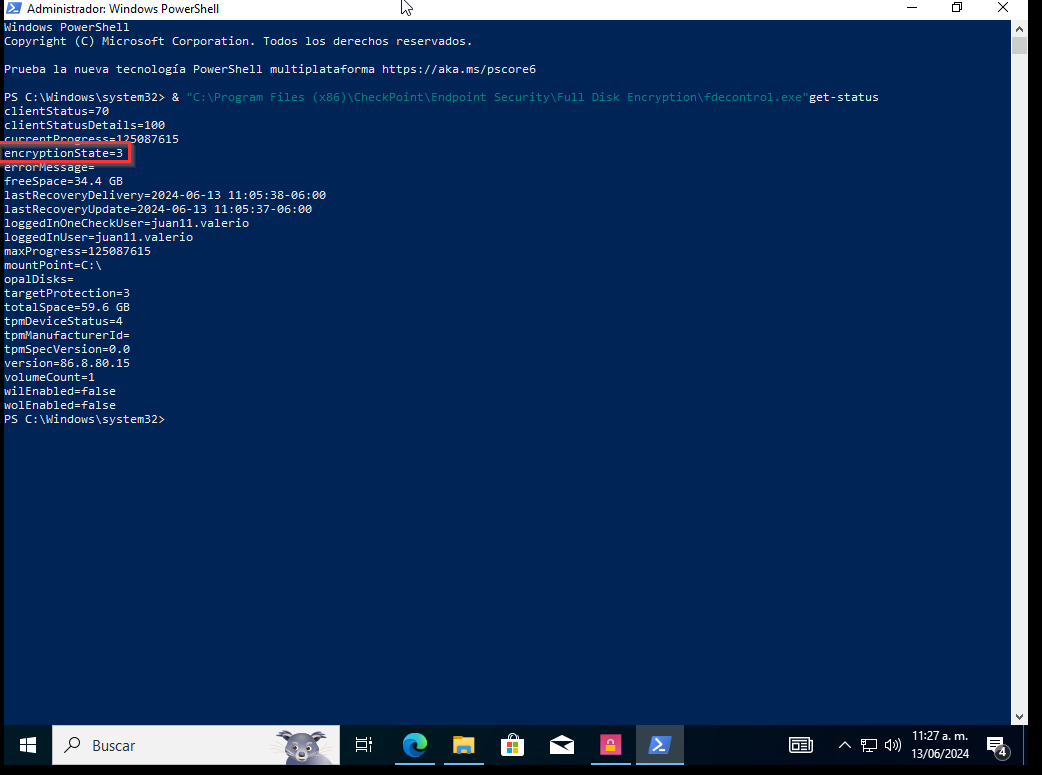
Task: Open Task View from the taskbar
Action: click(364, 745)
